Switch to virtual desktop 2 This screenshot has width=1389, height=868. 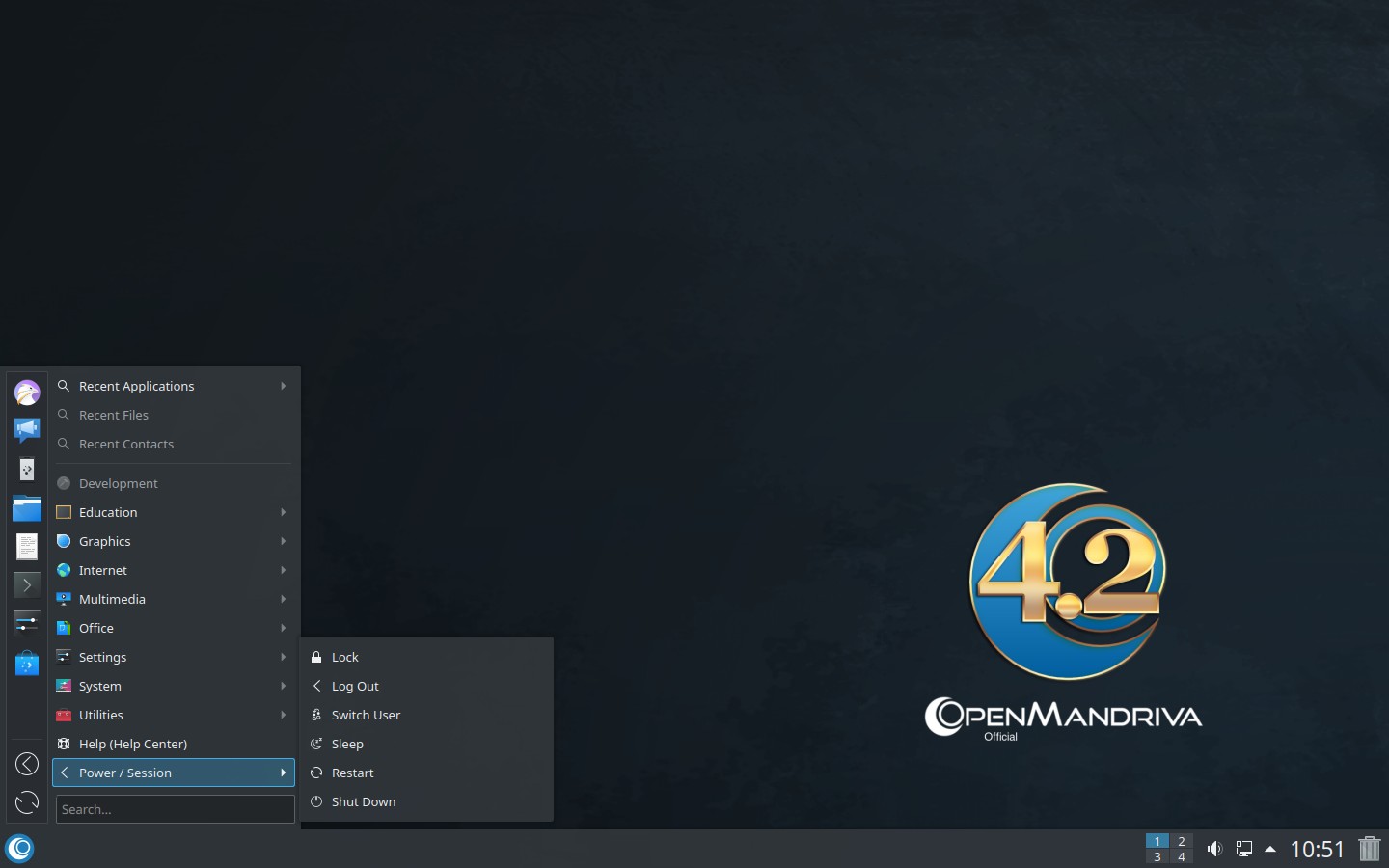[1182, 841]
